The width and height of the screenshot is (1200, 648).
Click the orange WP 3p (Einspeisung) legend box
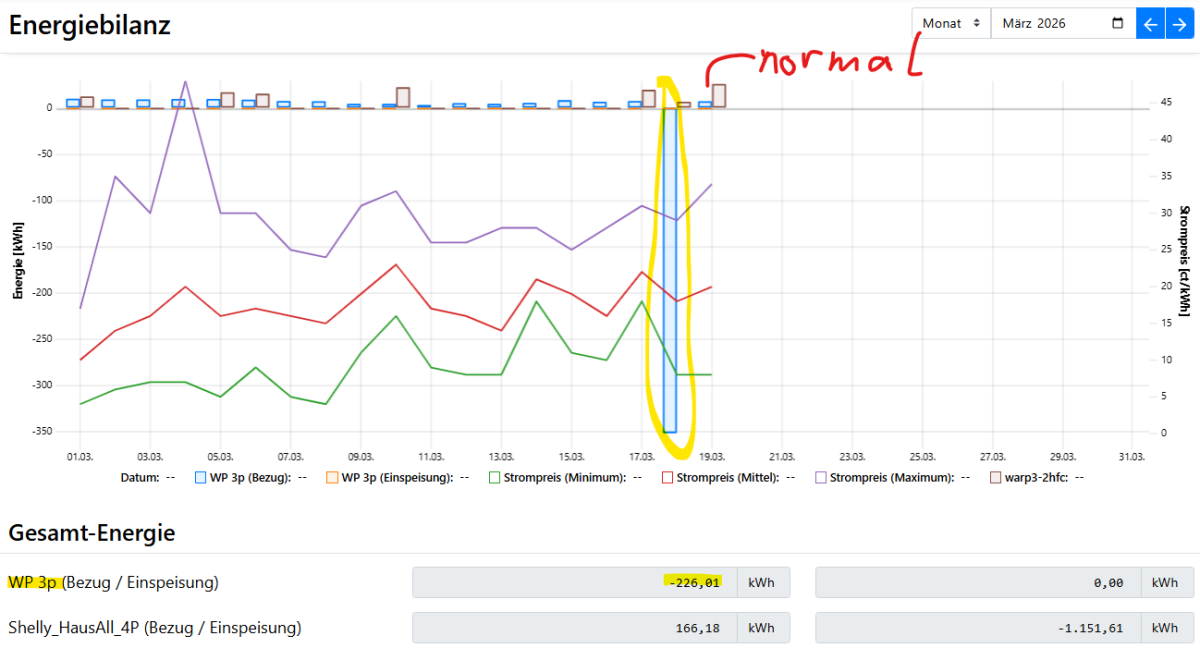pyautogui.click(x=333, y=478)
